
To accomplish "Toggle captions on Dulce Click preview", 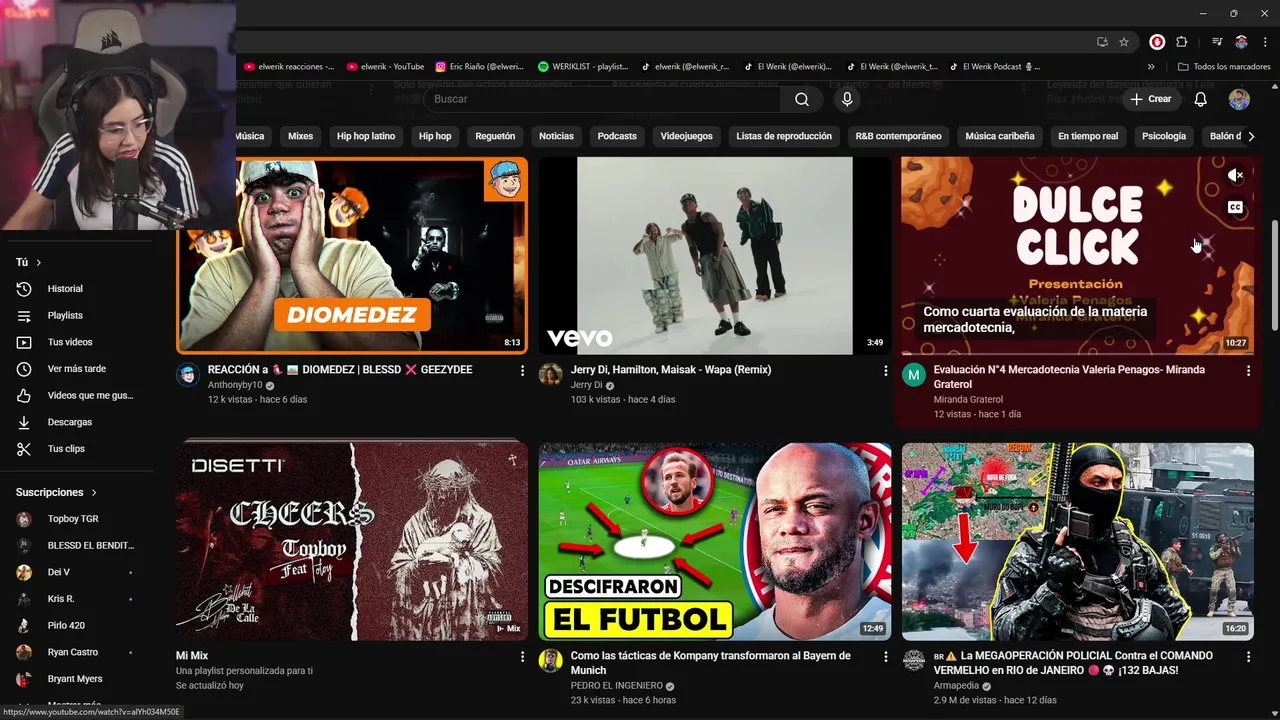I will (1235, 208).
